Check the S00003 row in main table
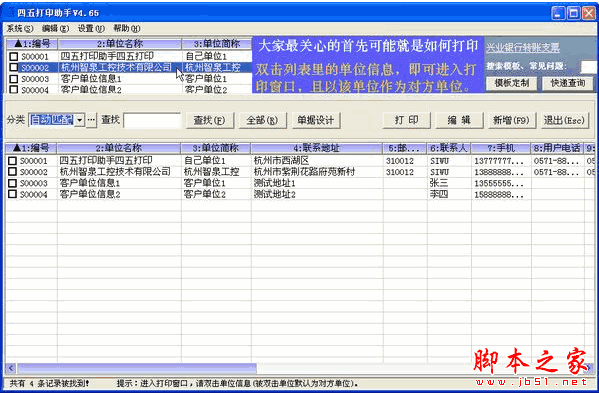The width and height of the screenshot is (599, 393). pos(13,183)
